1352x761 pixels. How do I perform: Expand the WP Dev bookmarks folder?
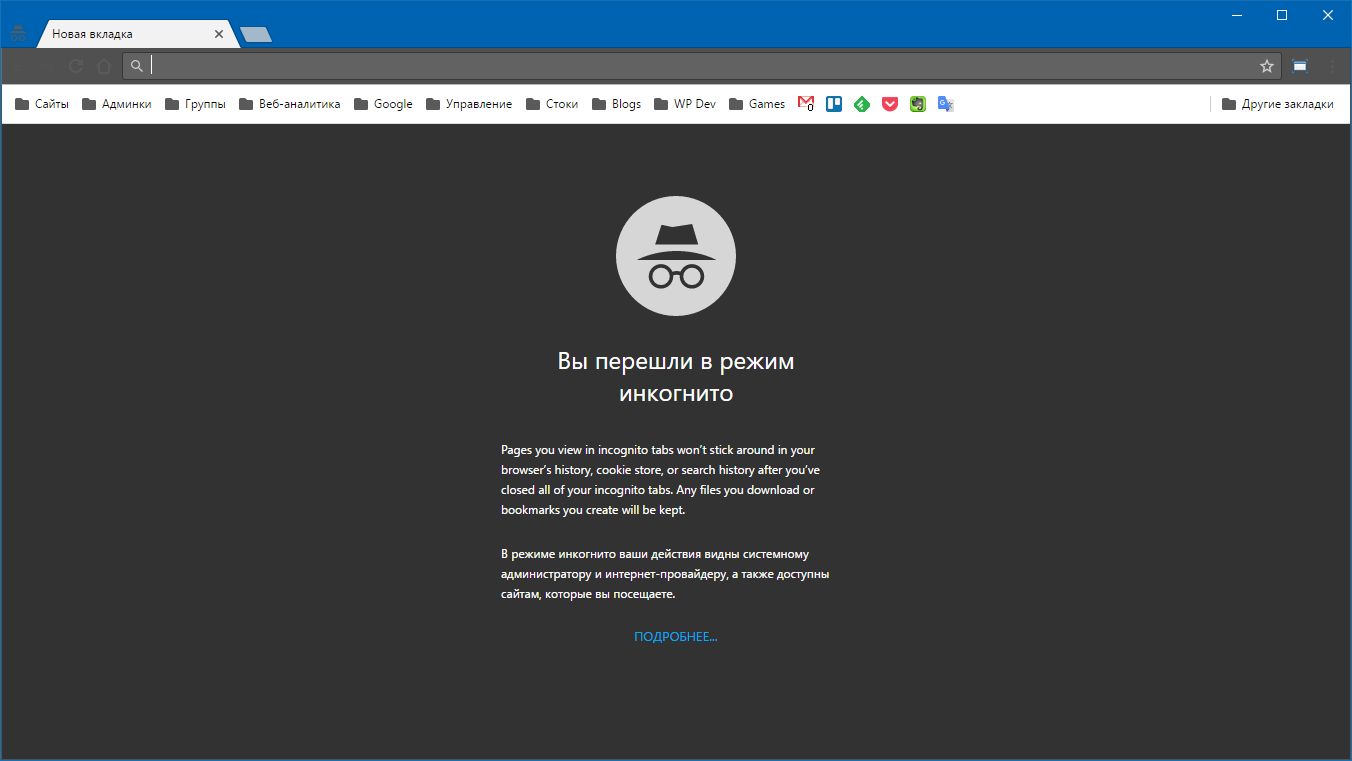pyautogui.click(x=685, y=104)
